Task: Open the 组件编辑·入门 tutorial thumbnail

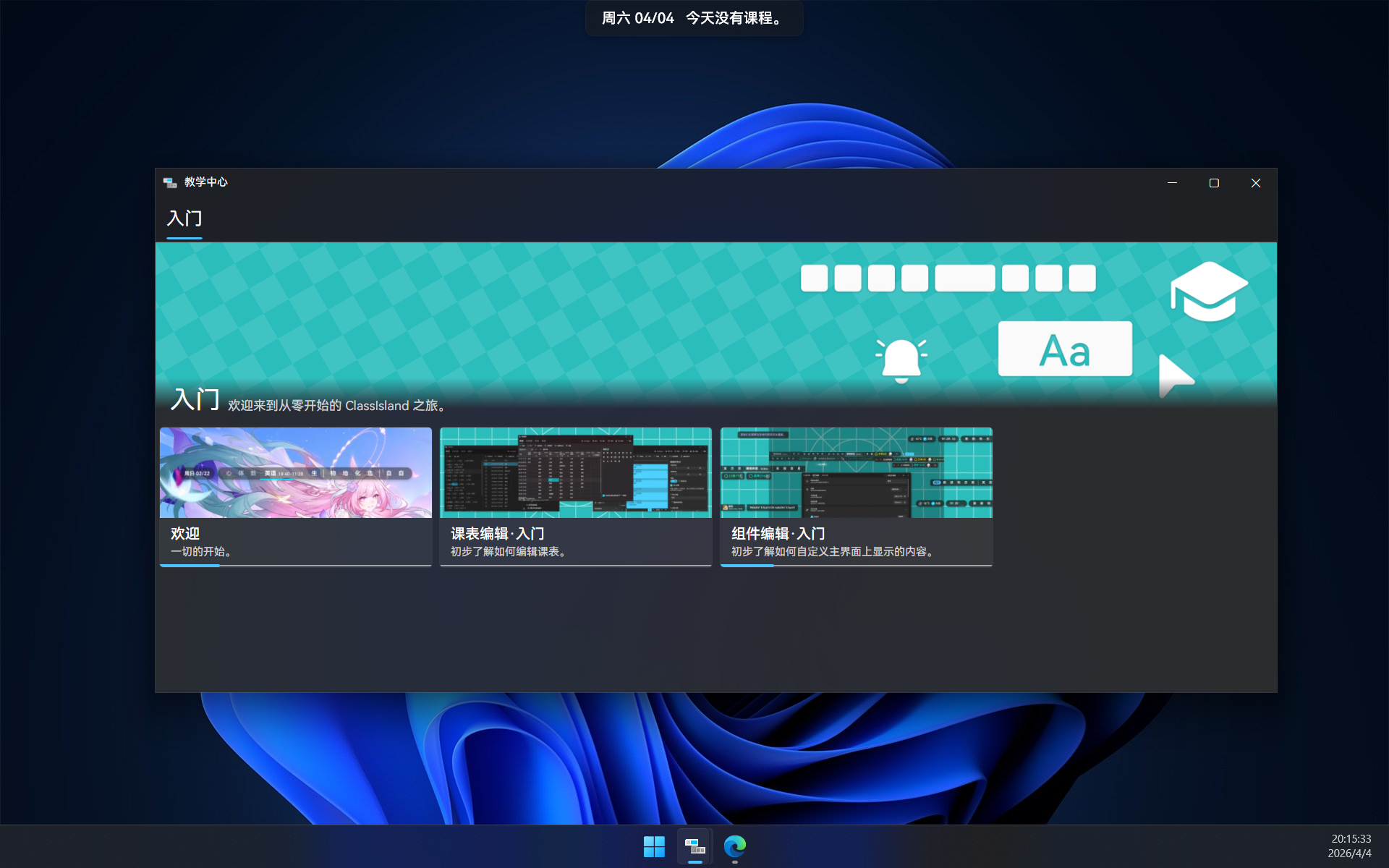Action: [x=856, y=472]
